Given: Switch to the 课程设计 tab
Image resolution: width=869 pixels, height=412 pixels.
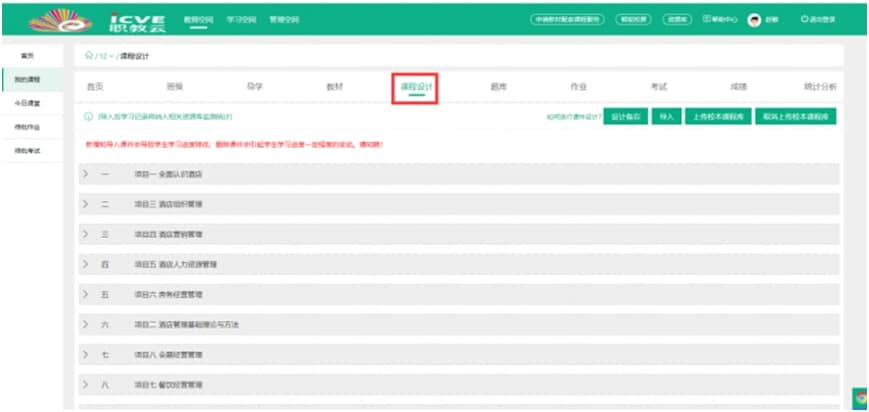Looking at the screenshot, I should click(416, 87).
